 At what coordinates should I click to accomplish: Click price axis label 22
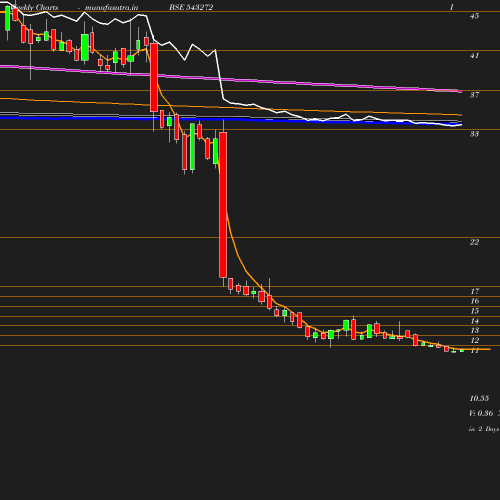474,242
